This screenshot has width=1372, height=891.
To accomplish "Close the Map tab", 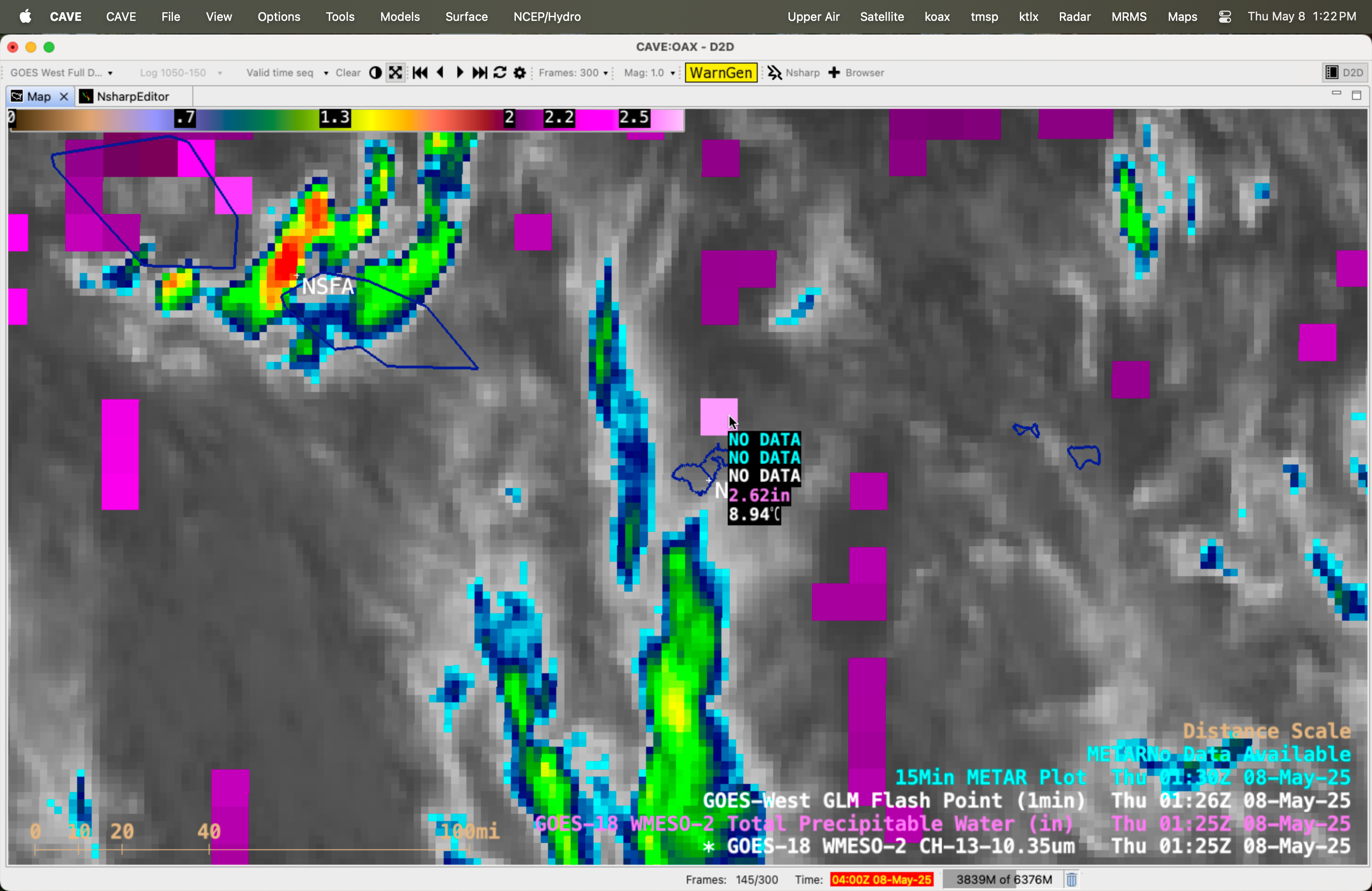I will [64, 96].
